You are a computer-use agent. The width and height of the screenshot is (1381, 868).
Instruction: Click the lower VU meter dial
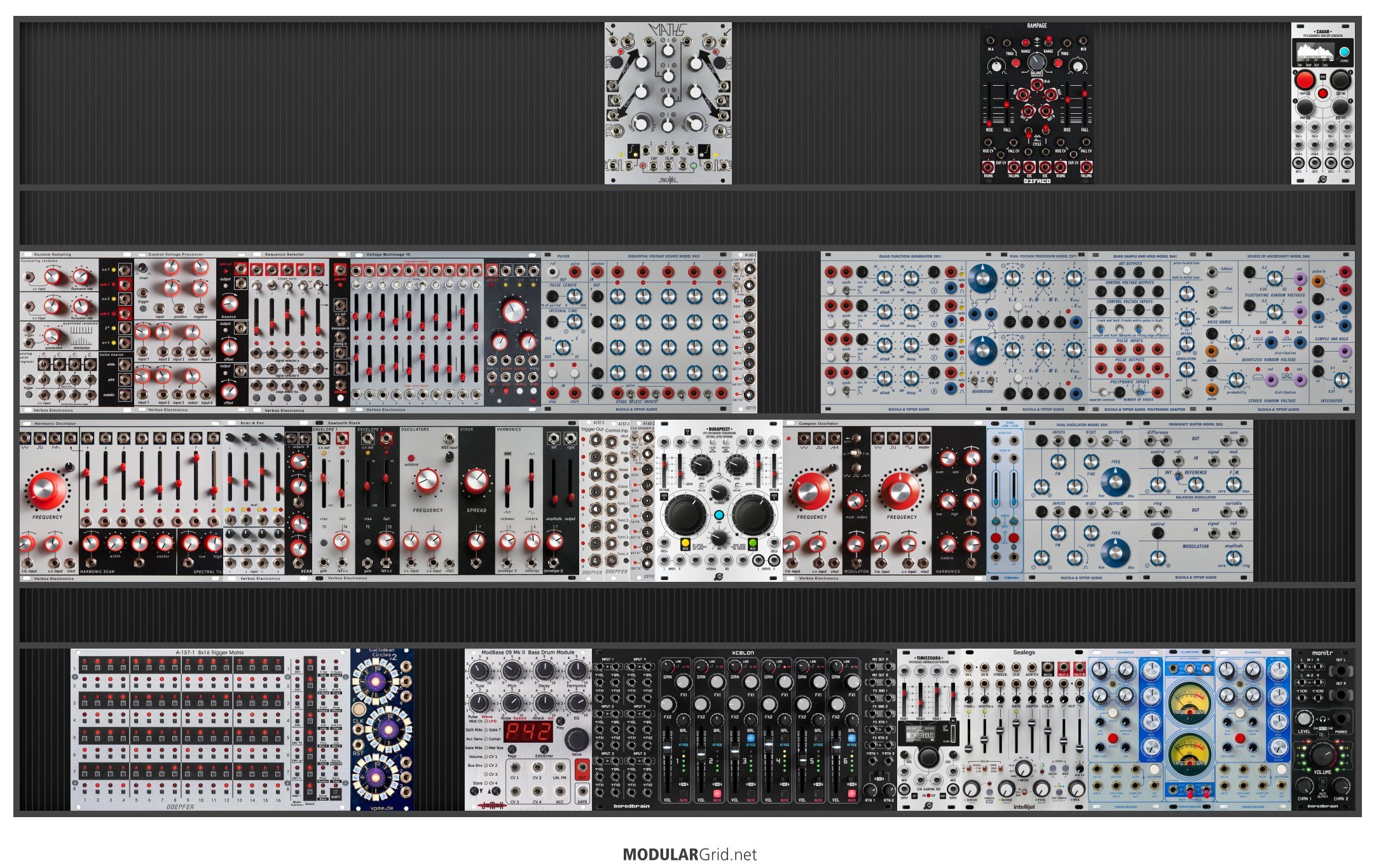click(x=1189, y=754)
